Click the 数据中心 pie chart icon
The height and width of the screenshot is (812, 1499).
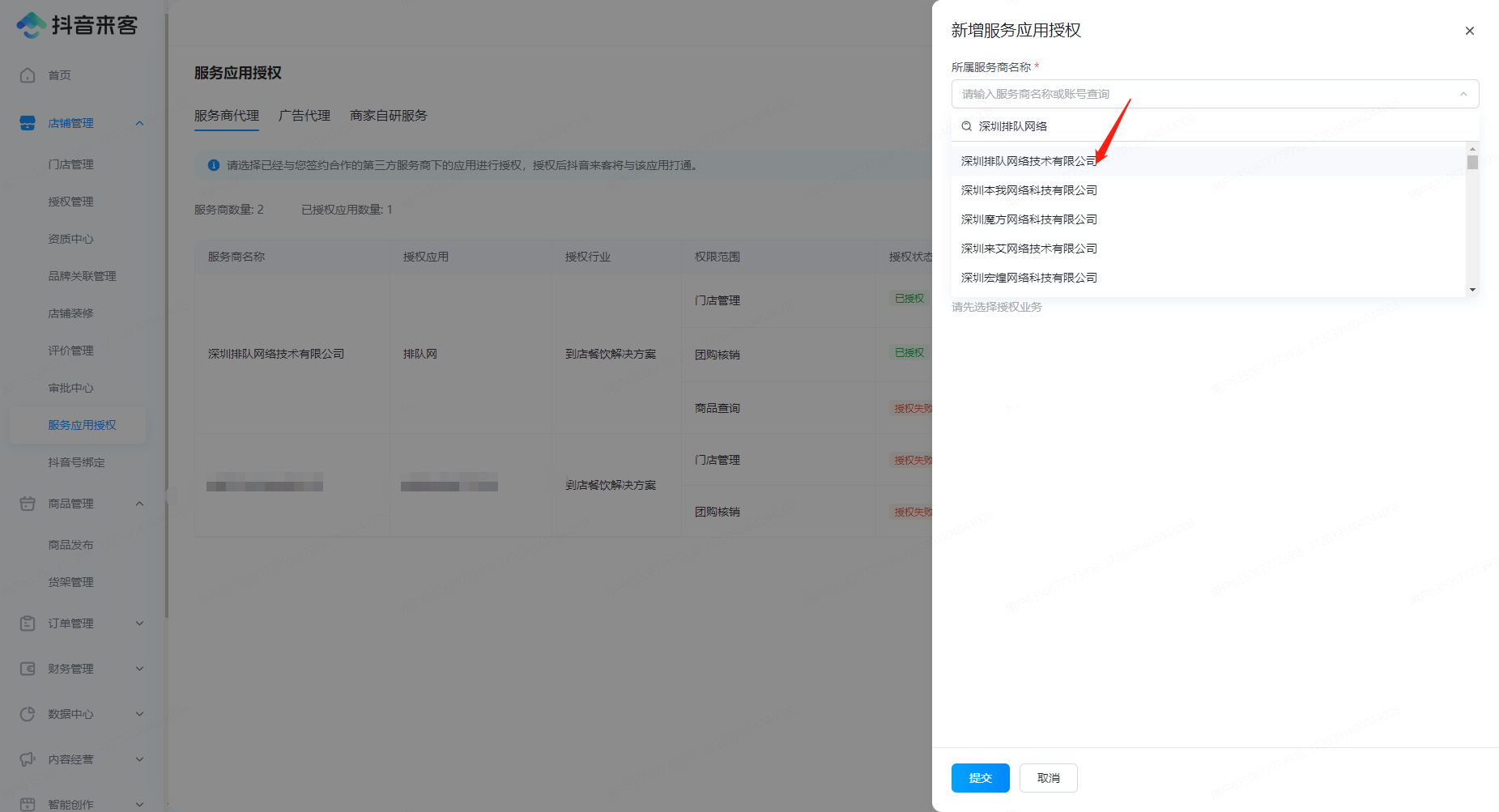pos(28,714)
